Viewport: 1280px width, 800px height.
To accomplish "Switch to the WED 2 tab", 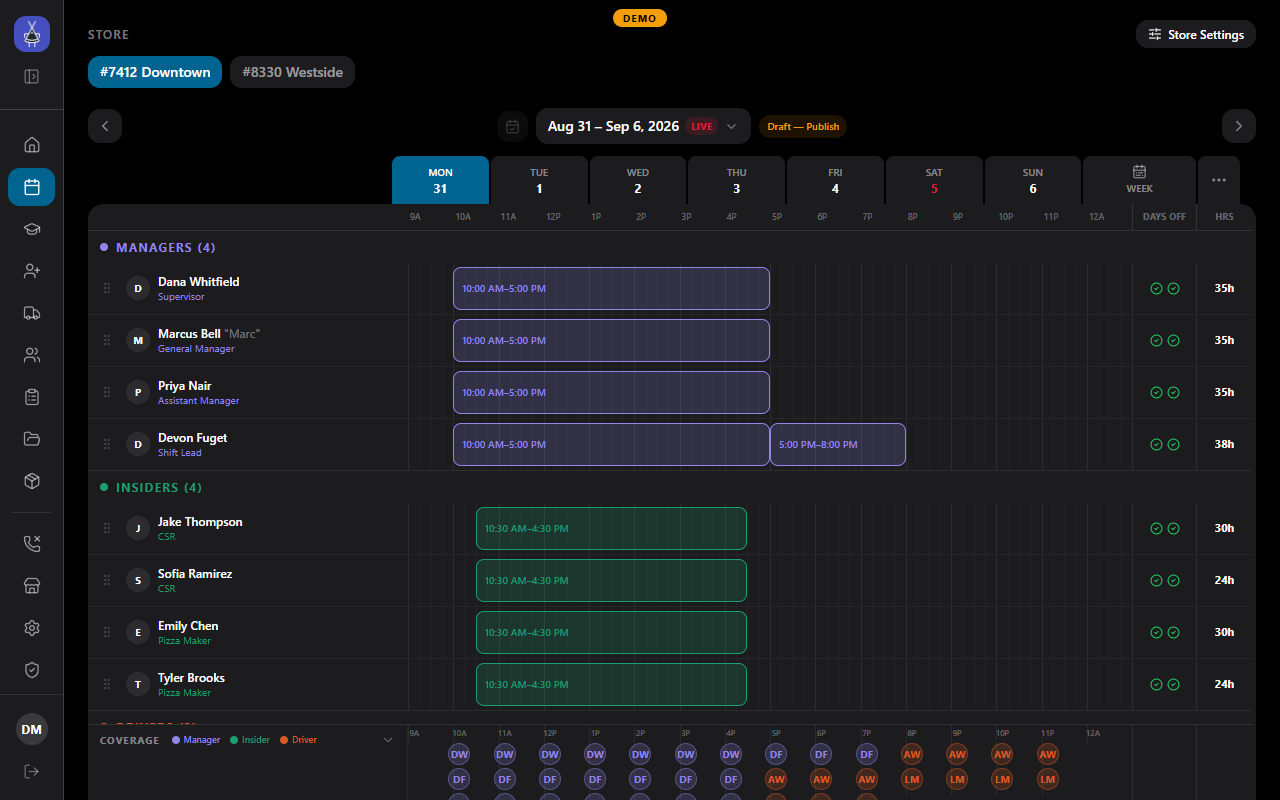I will pyautogui.click(x=638, y=180).
